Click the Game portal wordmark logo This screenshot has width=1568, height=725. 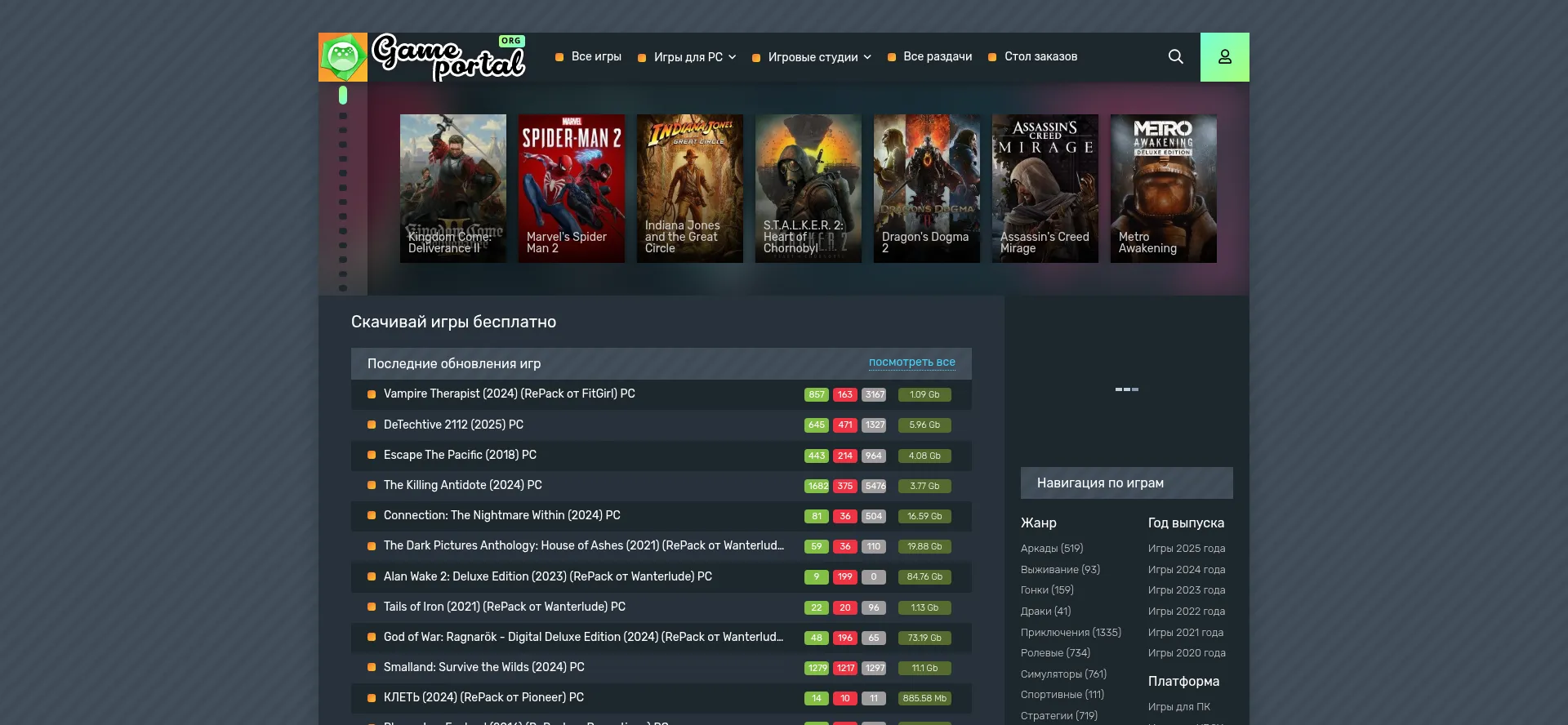coord(449,57)
